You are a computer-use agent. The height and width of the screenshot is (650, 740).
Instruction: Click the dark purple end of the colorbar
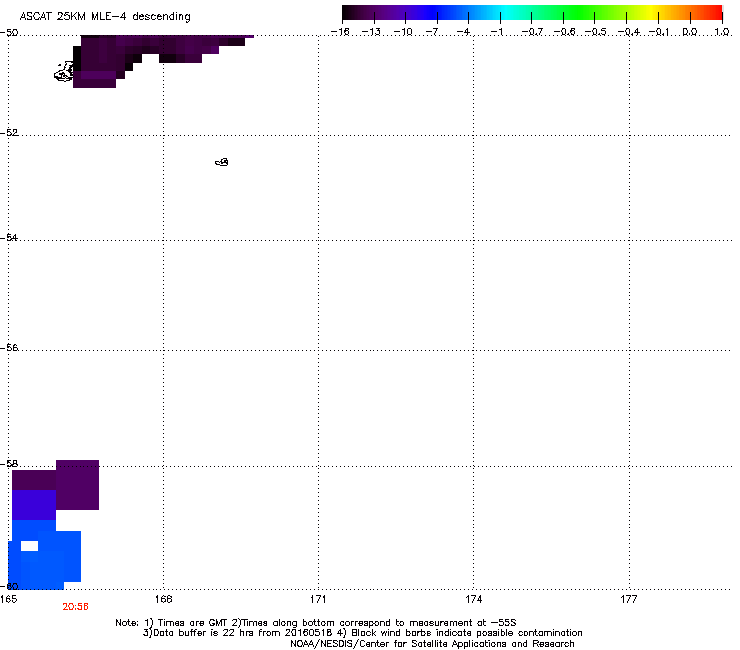pyautogui.click(x=359, y=12)
